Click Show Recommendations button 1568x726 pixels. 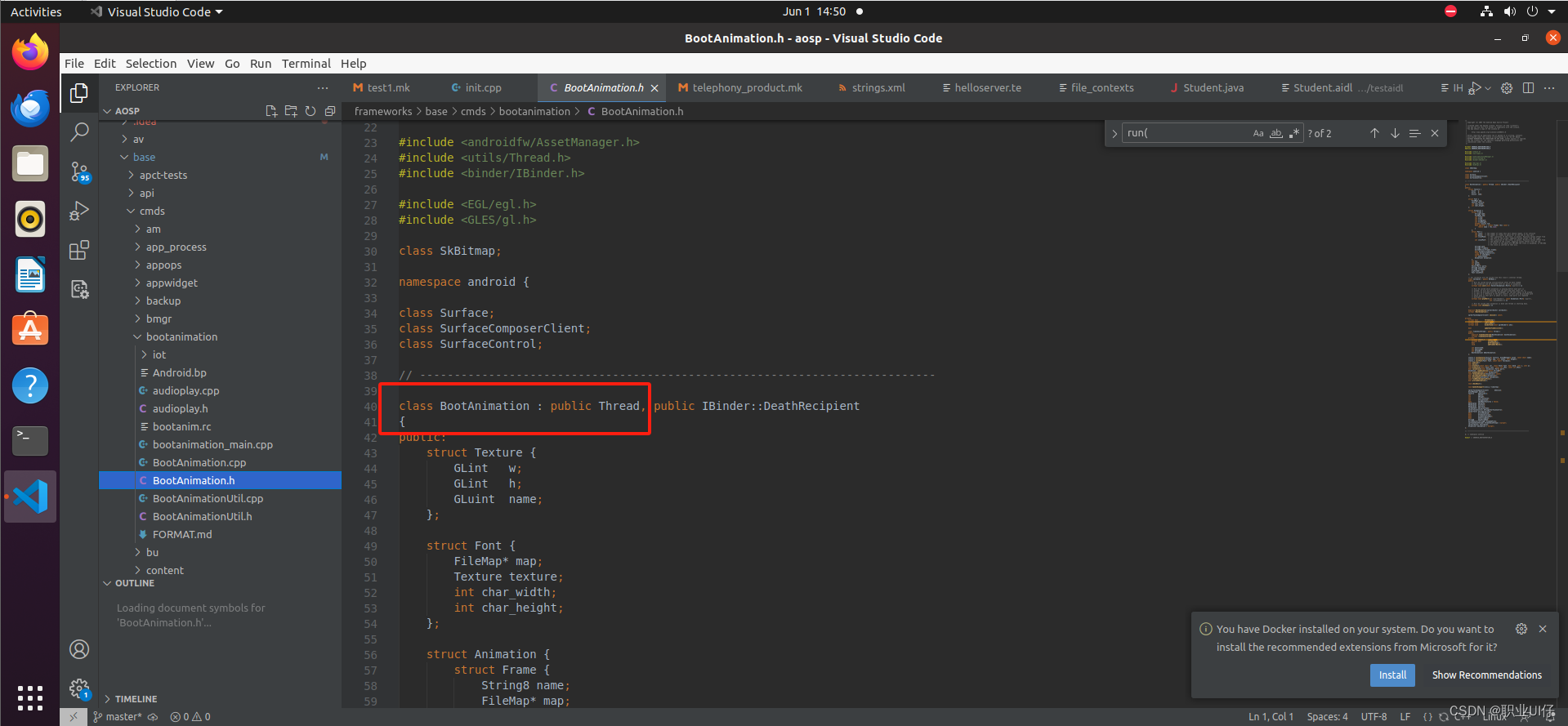pyautogui.click(x=1486, y=675)
